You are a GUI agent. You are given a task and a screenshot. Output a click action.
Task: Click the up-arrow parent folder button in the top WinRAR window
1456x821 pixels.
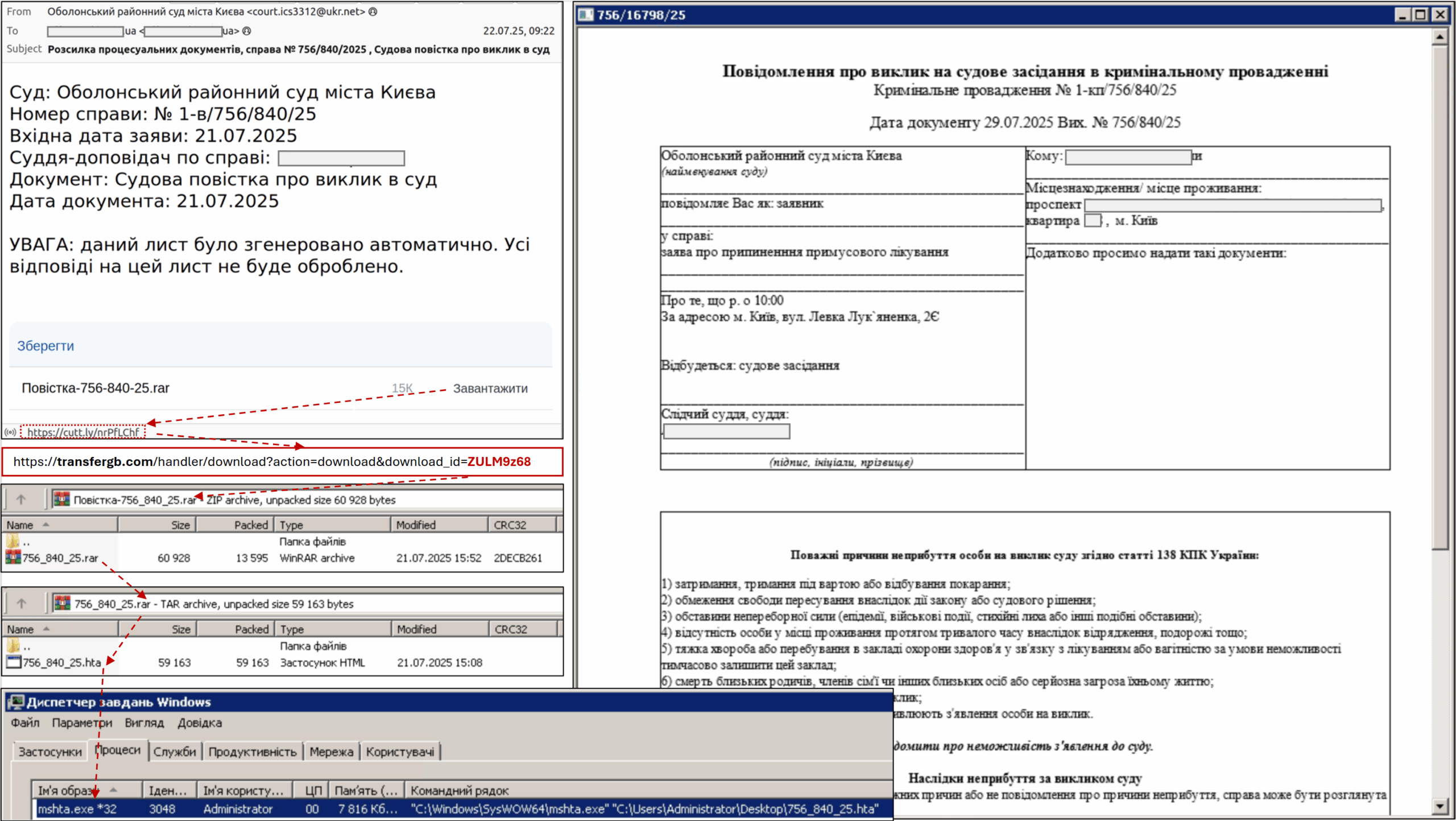(x=21, y=500)
